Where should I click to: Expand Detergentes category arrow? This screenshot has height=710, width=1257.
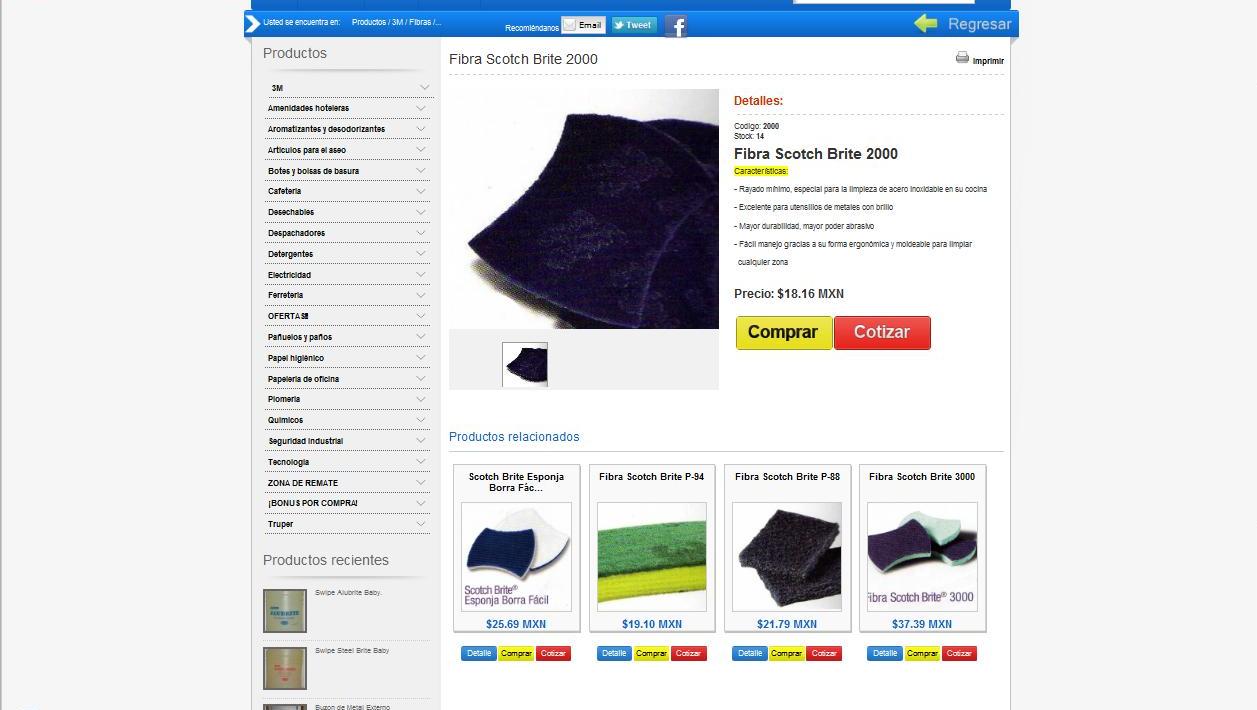(421, 254)
